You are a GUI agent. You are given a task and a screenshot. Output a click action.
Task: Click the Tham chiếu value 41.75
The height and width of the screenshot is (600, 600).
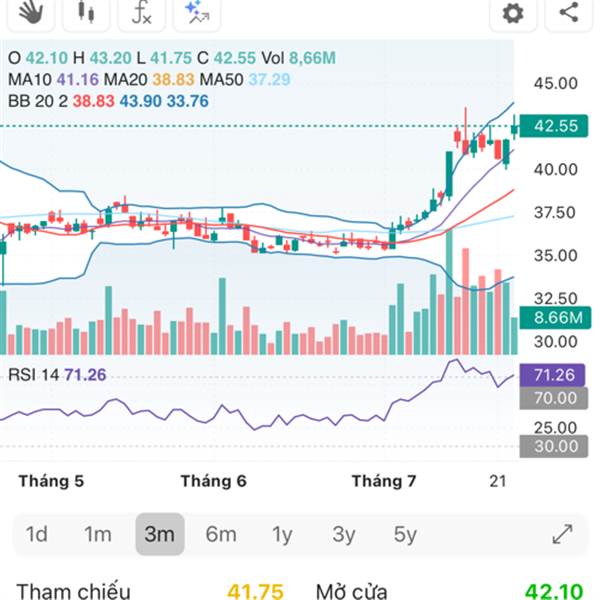click(x=255, y=591)
